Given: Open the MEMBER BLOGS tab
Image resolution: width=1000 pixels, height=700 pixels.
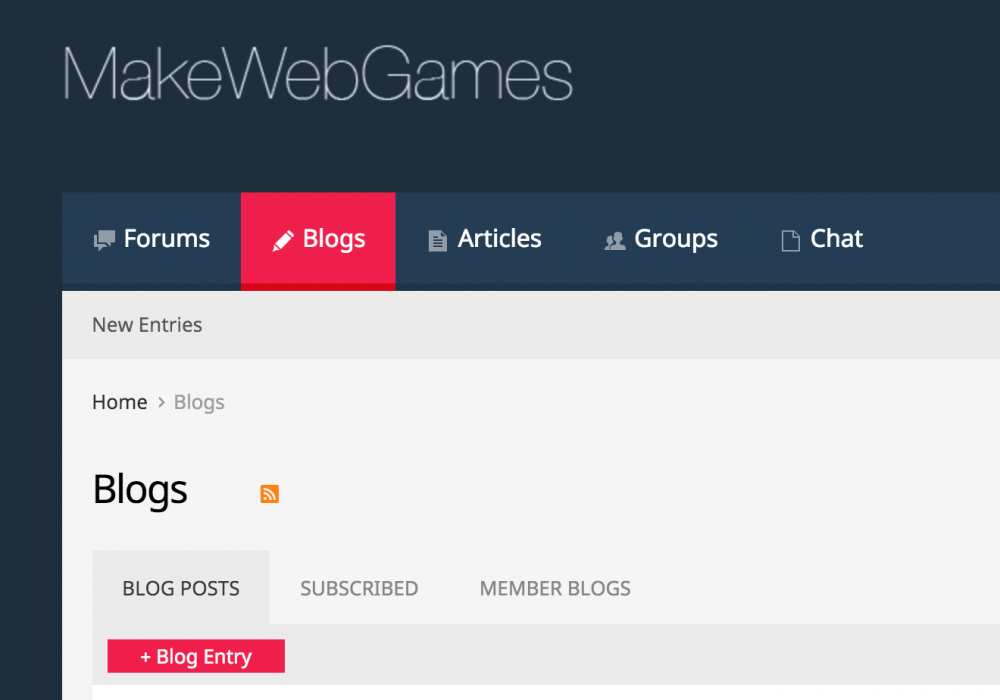Looking at the screenshot, I should point(555,588).
